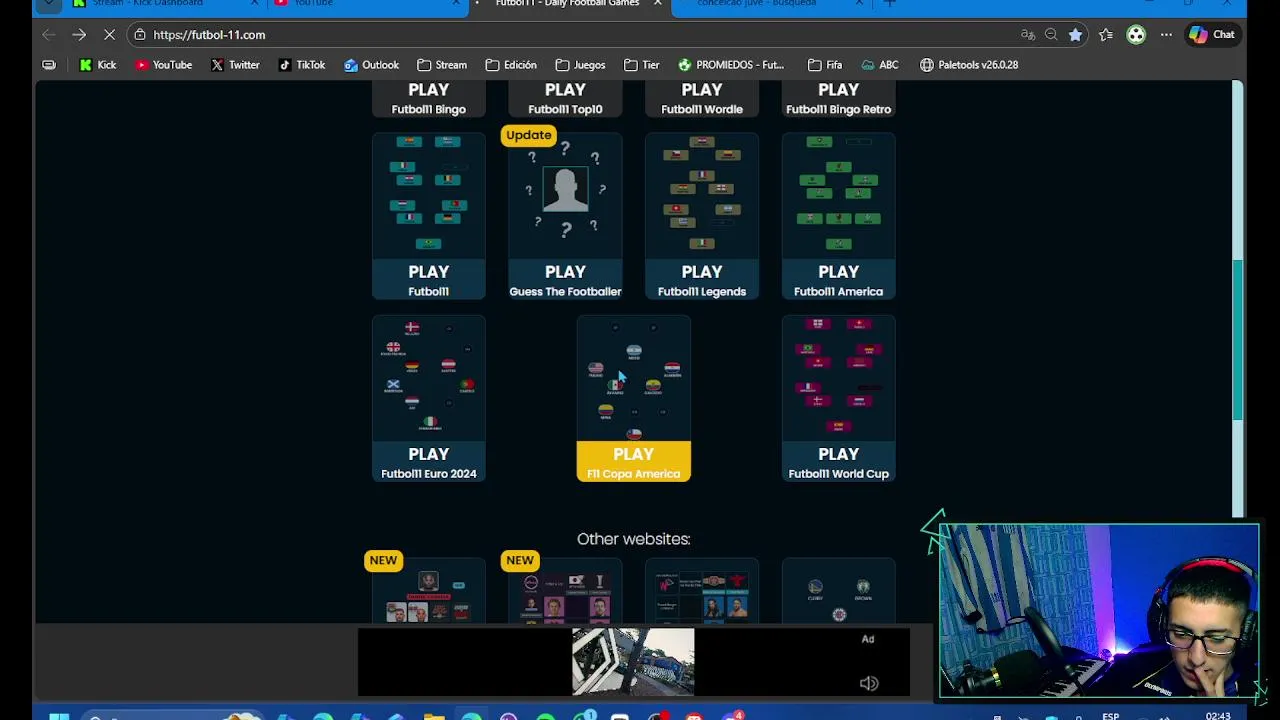The height and width of the screenshot is (720, 1280).
Task: Expand the Tier bookmarks folder
Action: pyautogui.click(x=641, y=65)
